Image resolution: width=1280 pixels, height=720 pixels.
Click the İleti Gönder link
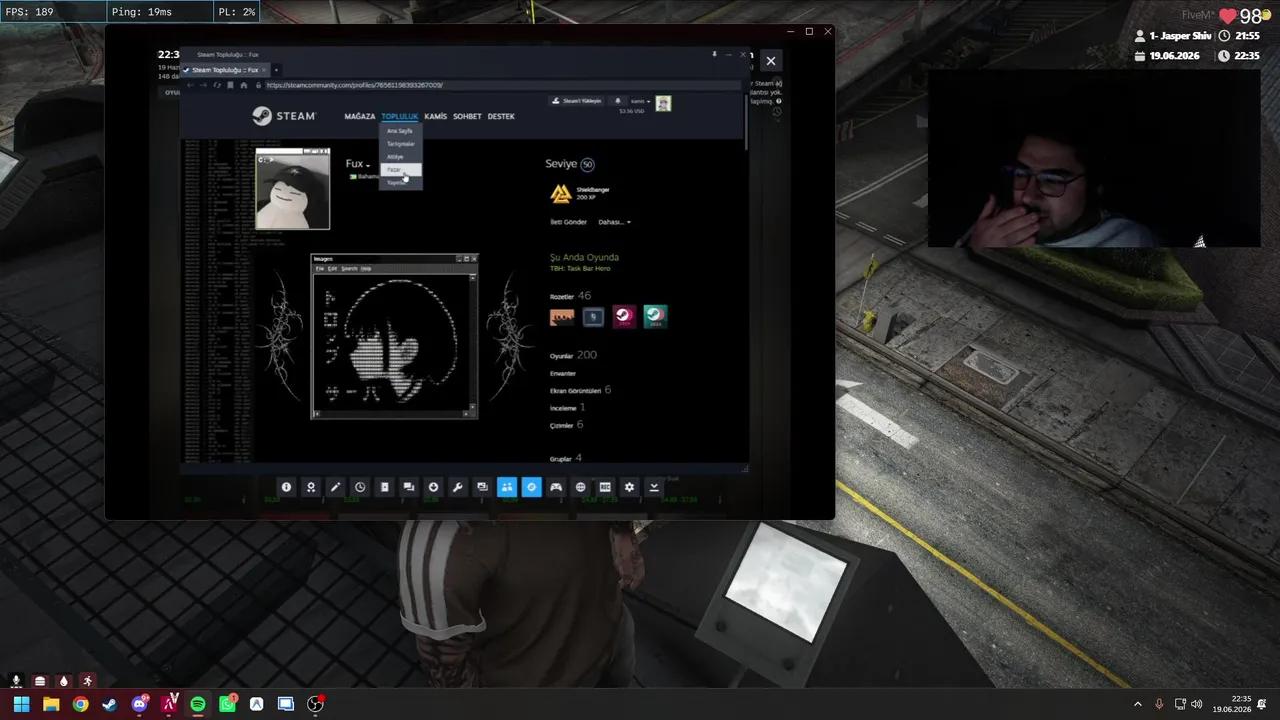568,222
